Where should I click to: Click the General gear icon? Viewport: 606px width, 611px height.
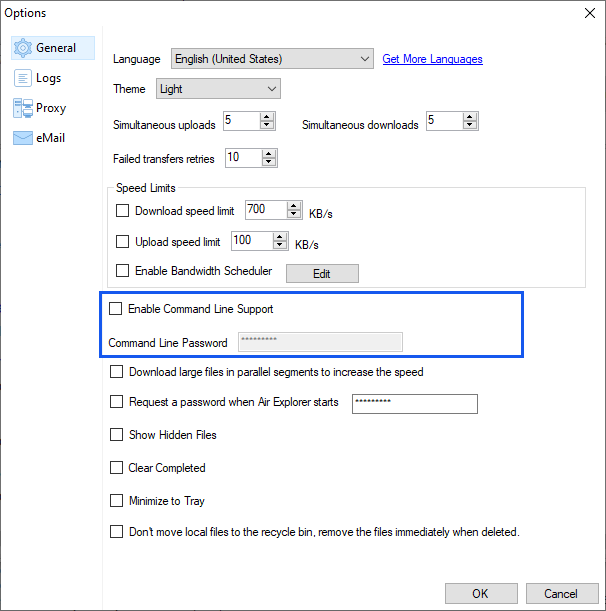click(x=23, y=48)
